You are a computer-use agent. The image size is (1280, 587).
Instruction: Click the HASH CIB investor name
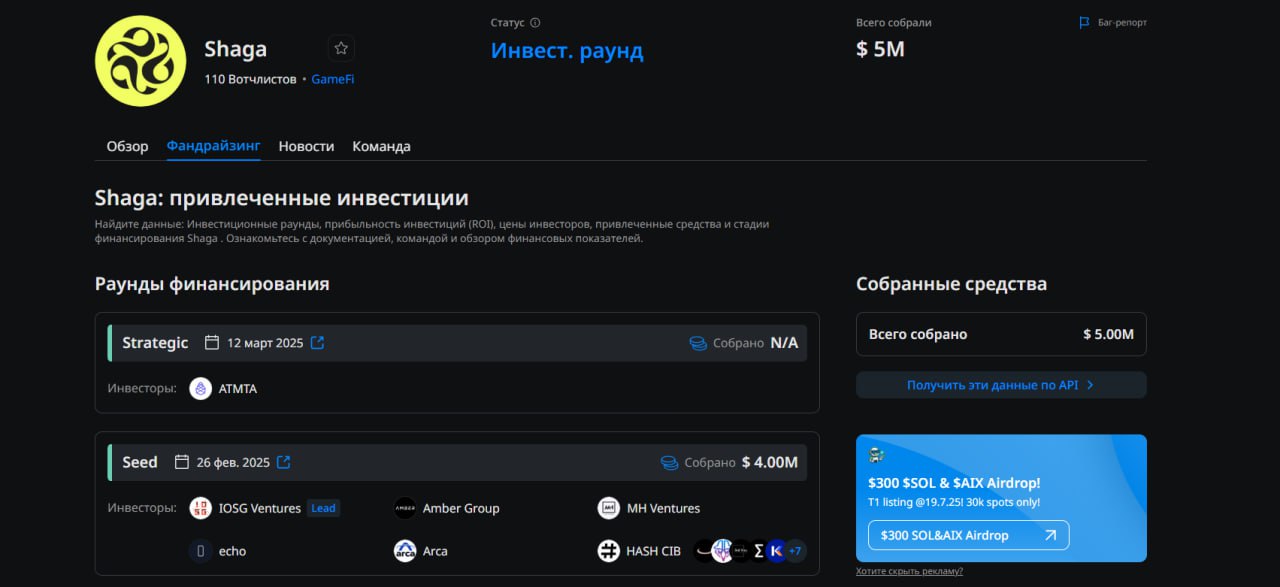654,551
